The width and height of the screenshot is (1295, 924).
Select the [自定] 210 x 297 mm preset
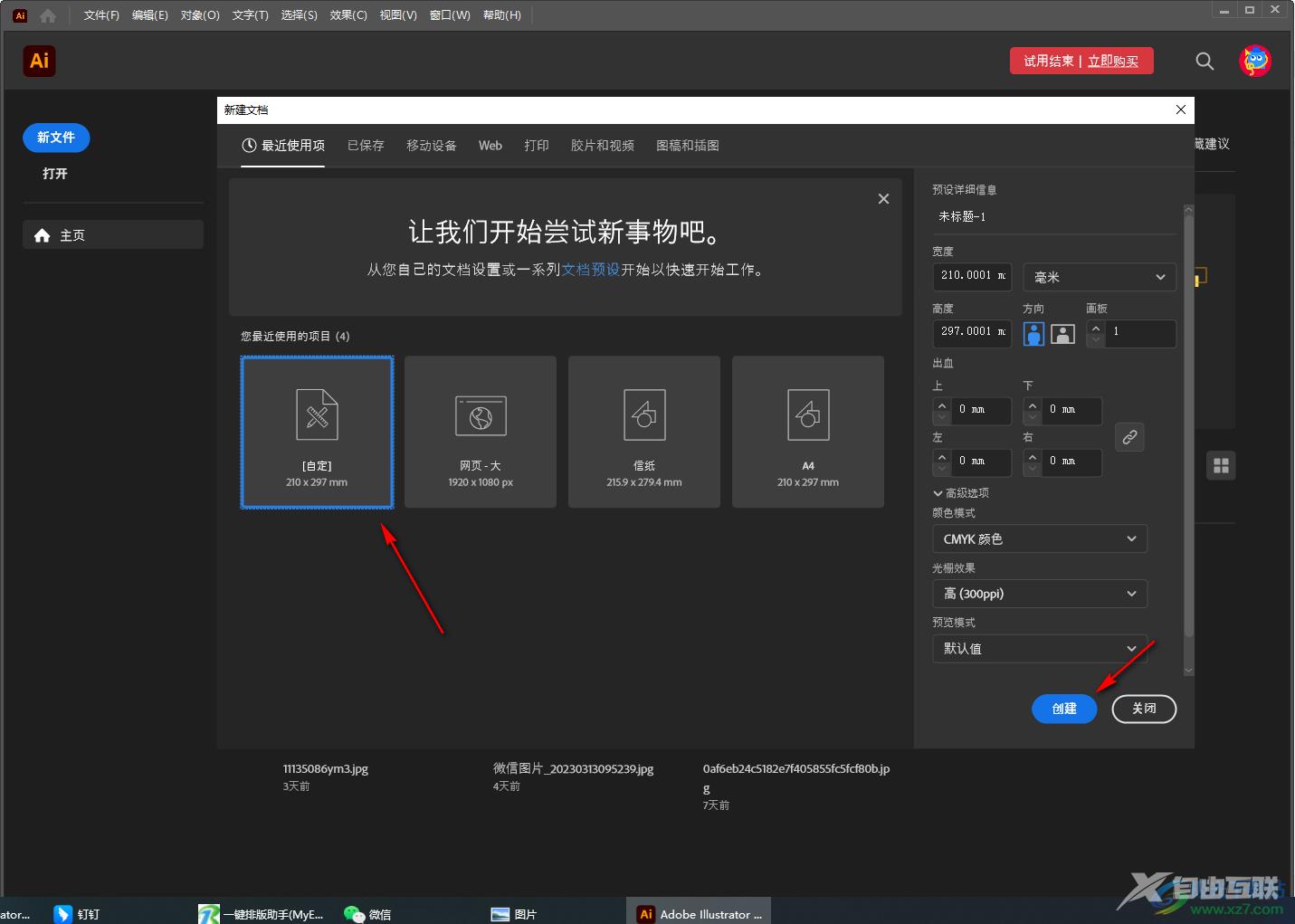317,432
